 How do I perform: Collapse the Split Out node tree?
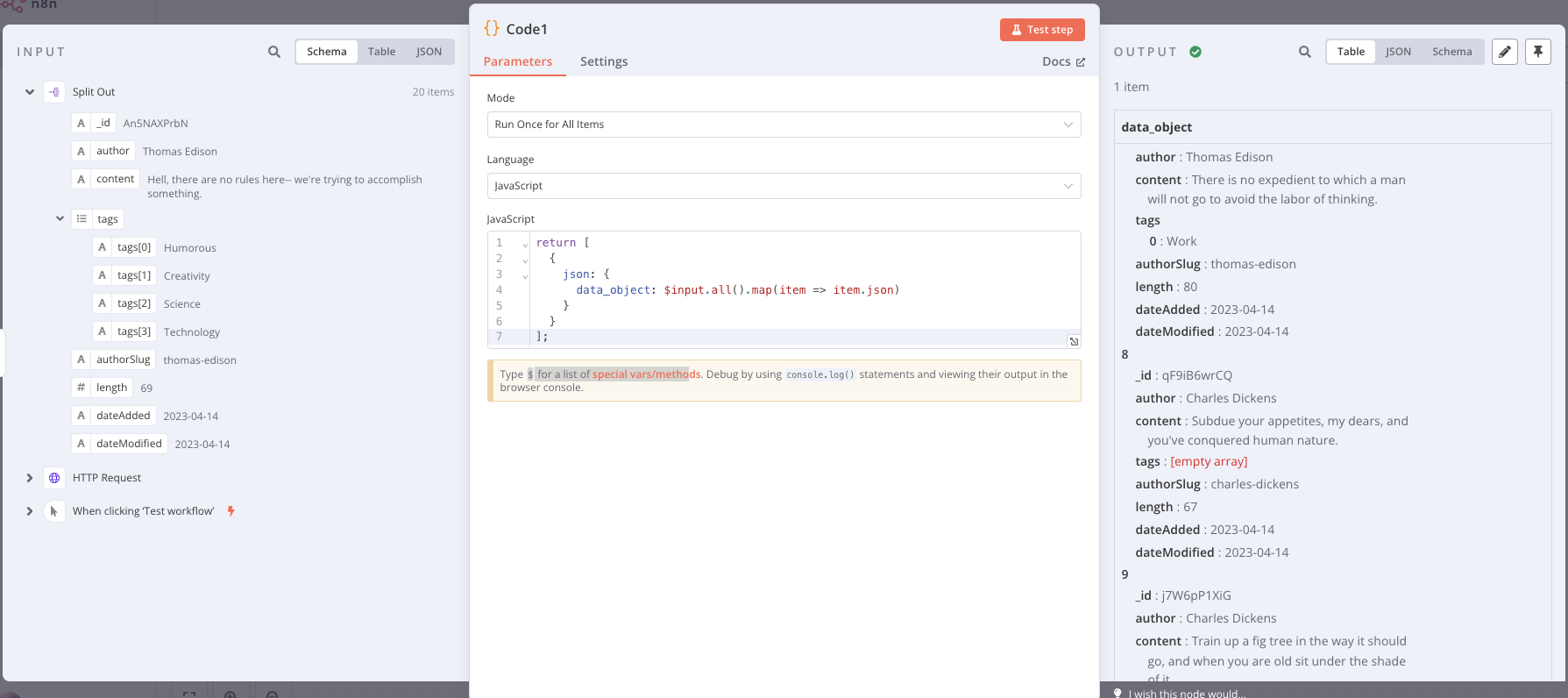pyautogui.click(x=30, y=92)
